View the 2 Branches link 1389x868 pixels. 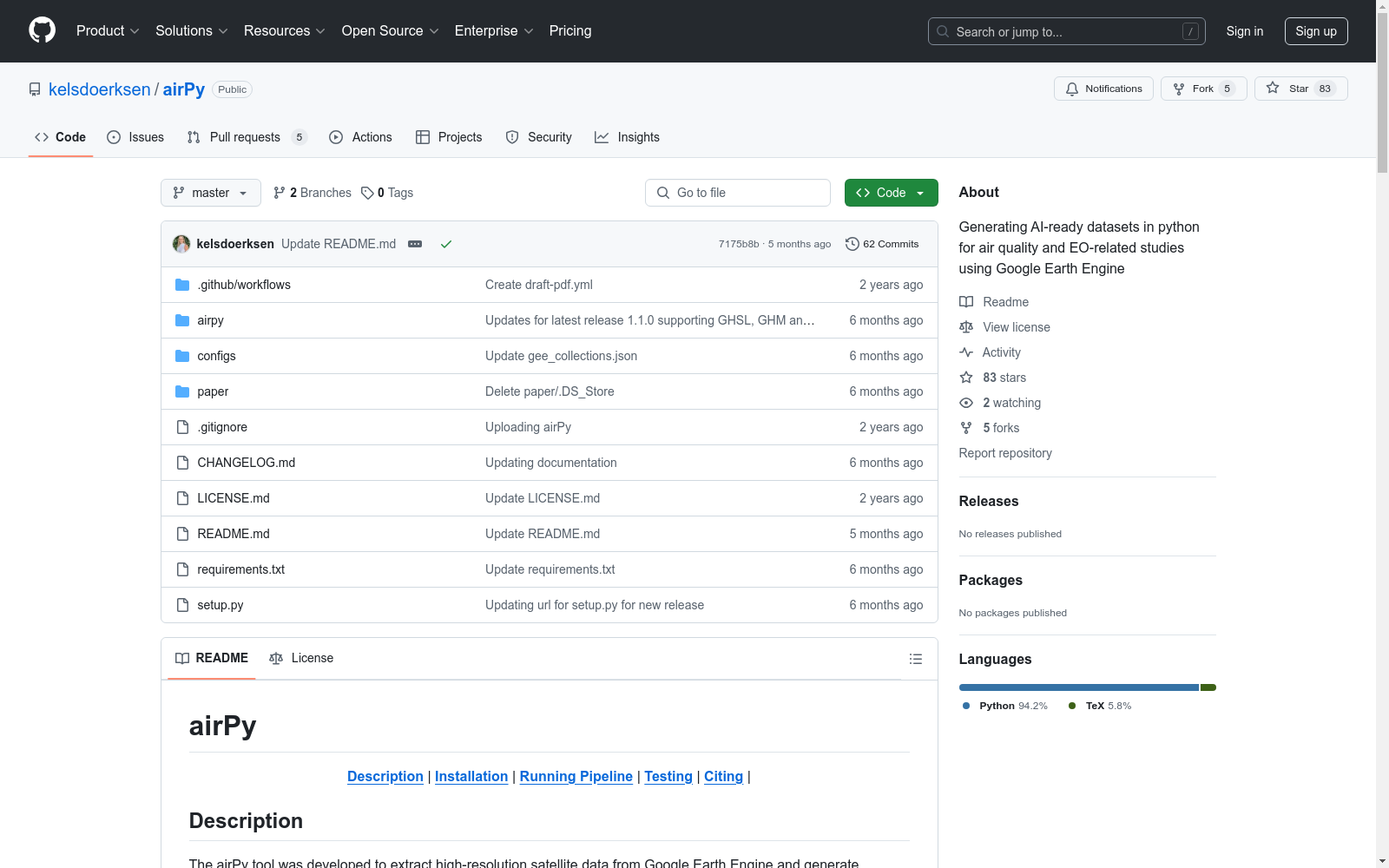click(x=313, y=193)
